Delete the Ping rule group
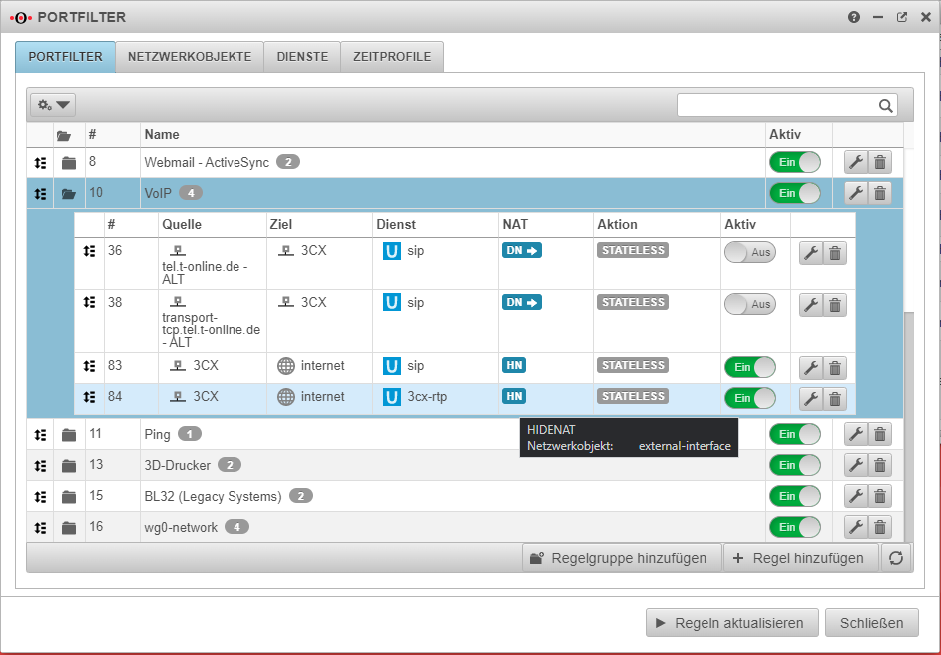Viewport: 941px width, 655px height. tap(880, 434)
